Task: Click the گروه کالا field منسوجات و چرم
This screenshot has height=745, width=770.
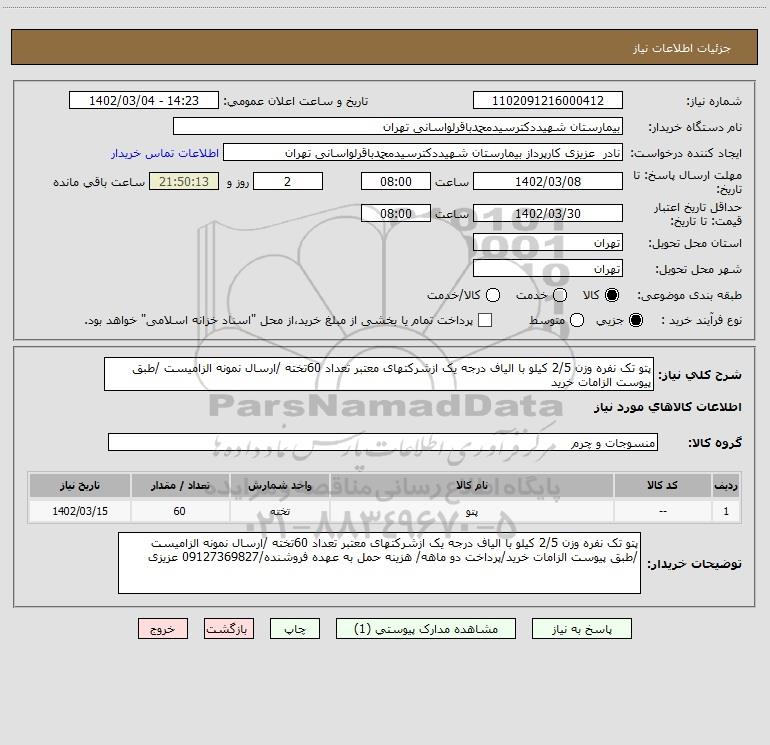Action: click(x=383, y=442)
